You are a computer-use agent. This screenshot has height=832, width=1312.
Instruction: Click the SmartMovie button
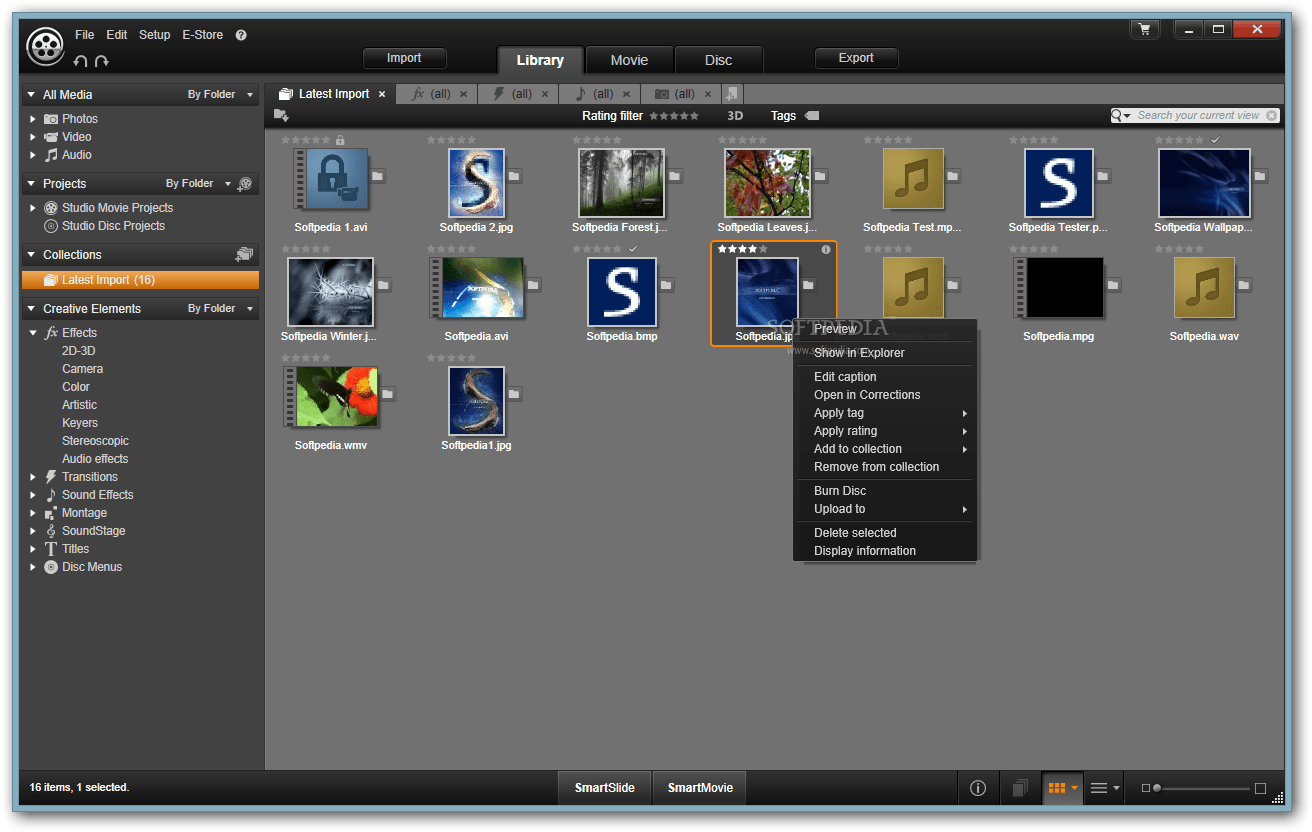click(x=698, y=788)
